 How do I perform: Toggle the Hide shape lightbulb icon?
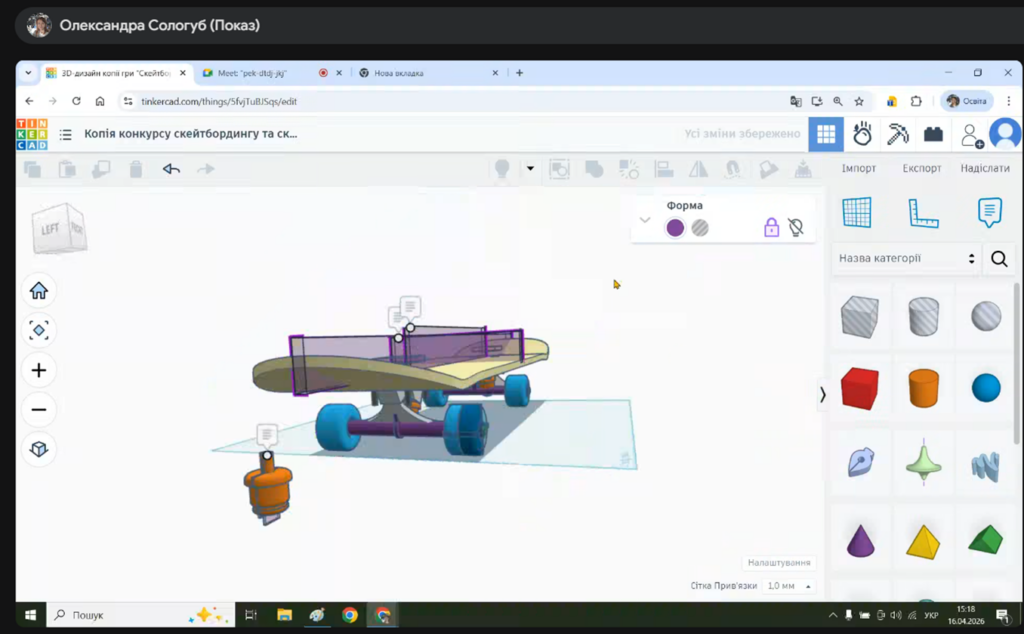coord(796,228)
